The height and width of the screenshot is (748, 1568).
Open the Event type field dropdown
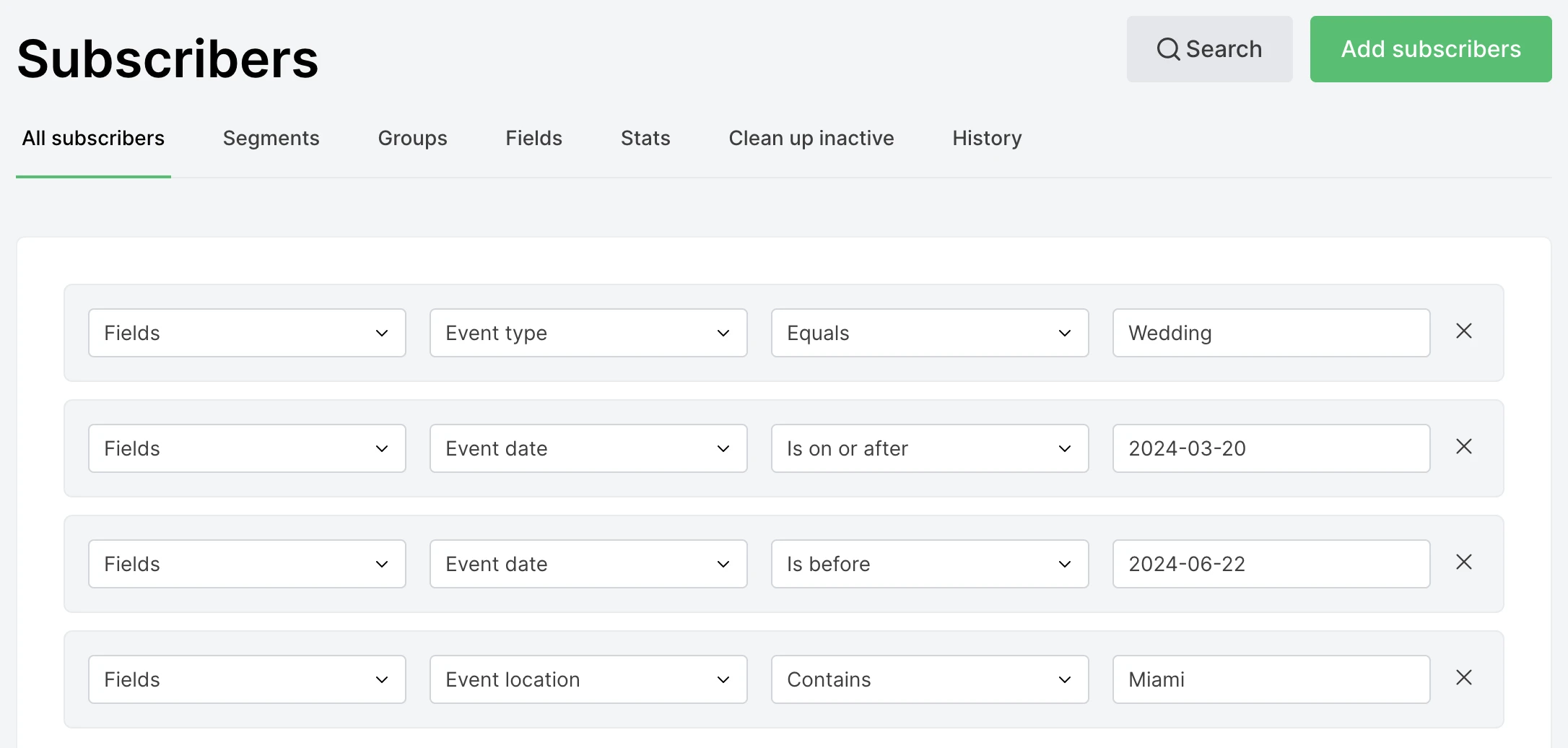(588, 333)
